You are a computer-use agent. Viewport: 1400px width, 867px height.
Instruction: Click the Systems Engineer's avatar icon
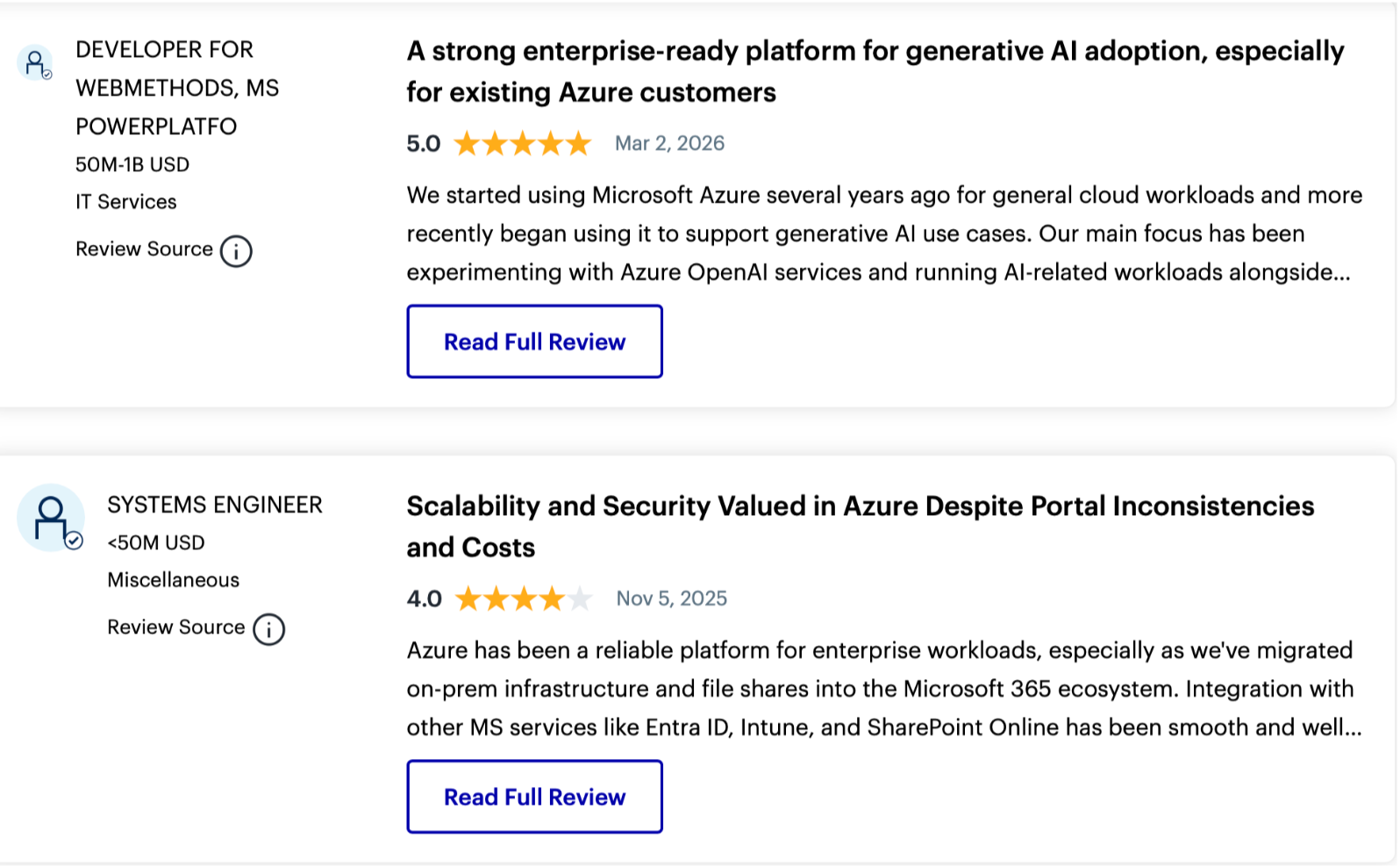pyautogui.click(x=50, y=518)
